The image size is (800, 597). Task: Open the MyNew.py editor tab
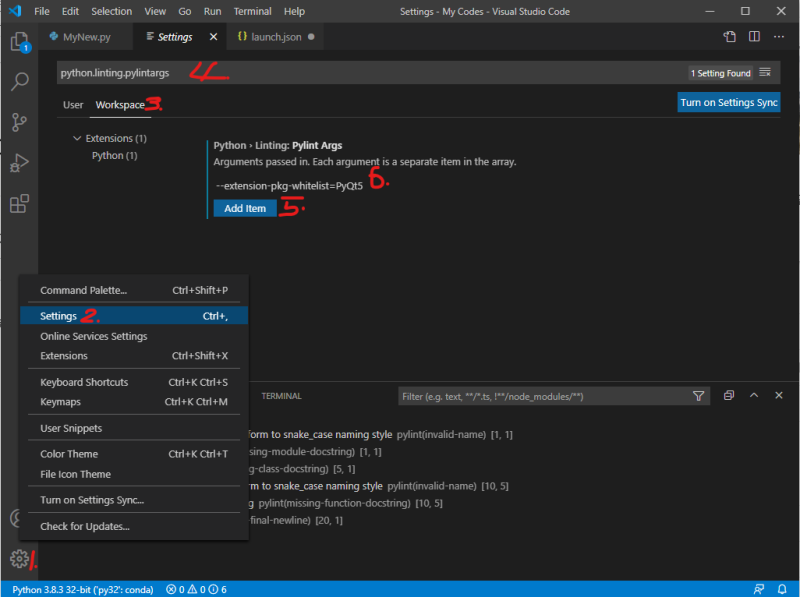pos(86,37)
